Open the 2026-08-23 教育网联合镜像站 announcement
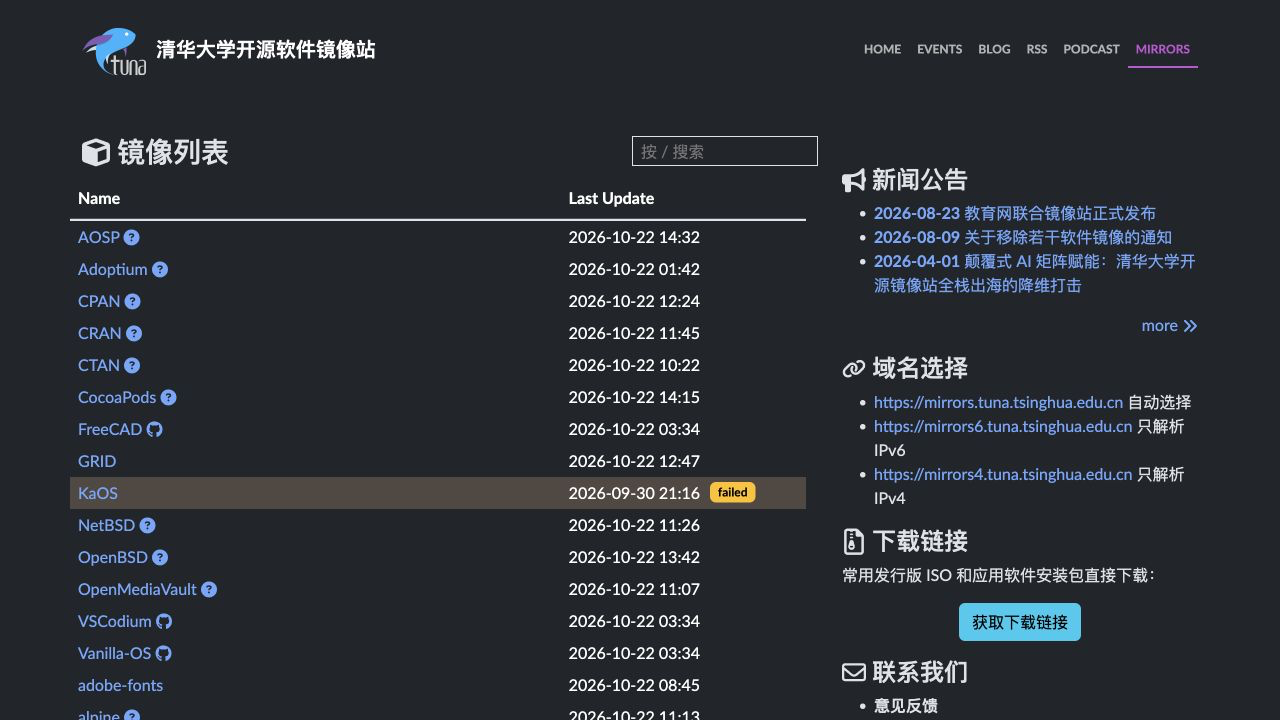This screenshot has width=1280, height=720. coord(1015,213)
